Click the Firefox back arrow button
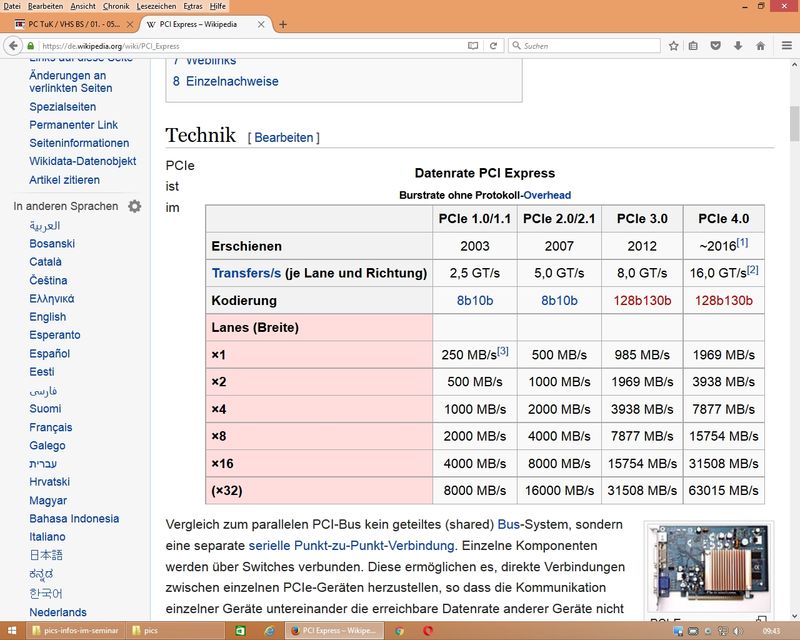The height and width of the screenshot is (640, 800). 11,45
